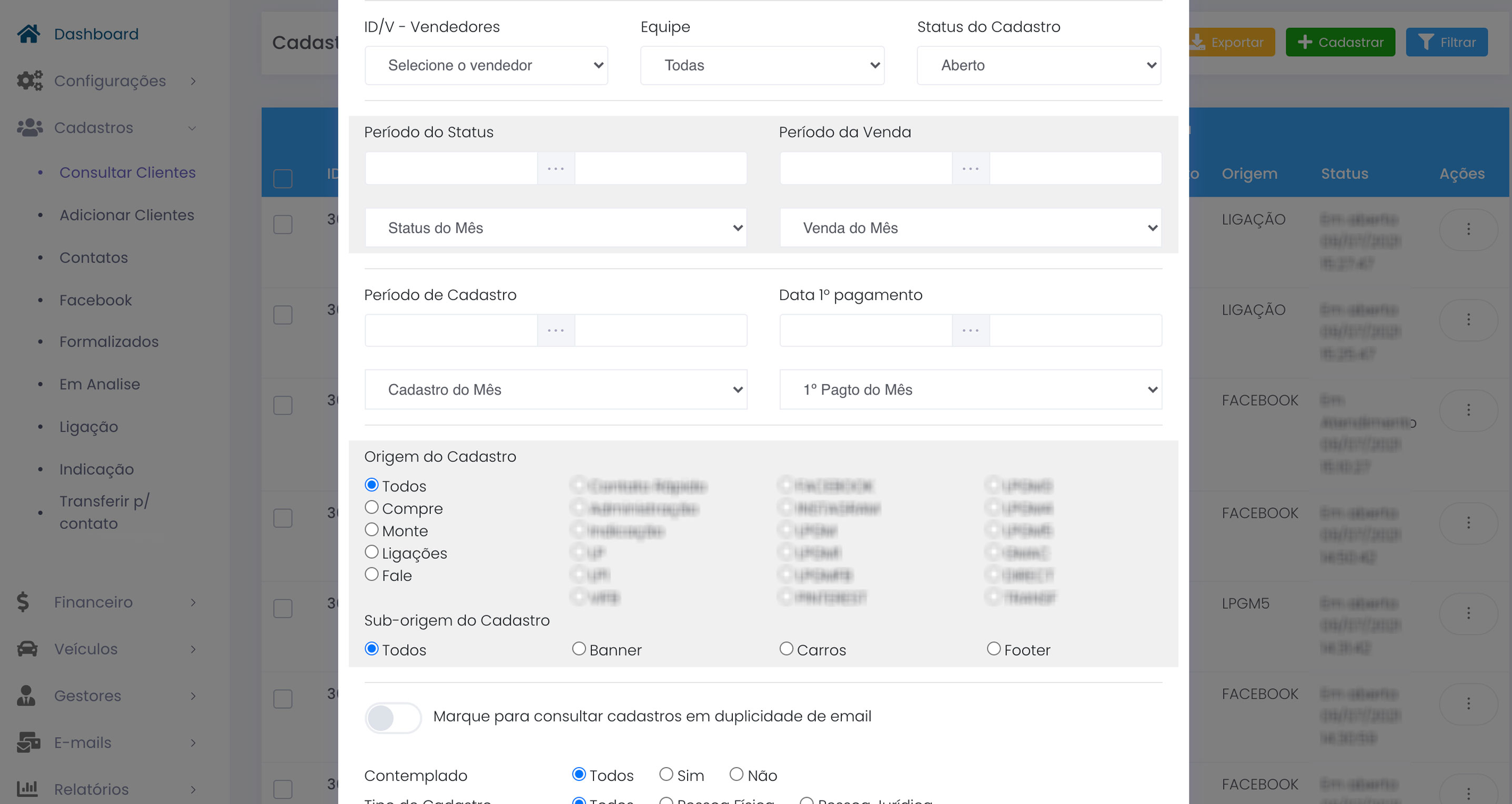Image resolution: width=1512 pixels, height=804 pixels.
Task: Open Contatos menu item
Action: (93, 258)
